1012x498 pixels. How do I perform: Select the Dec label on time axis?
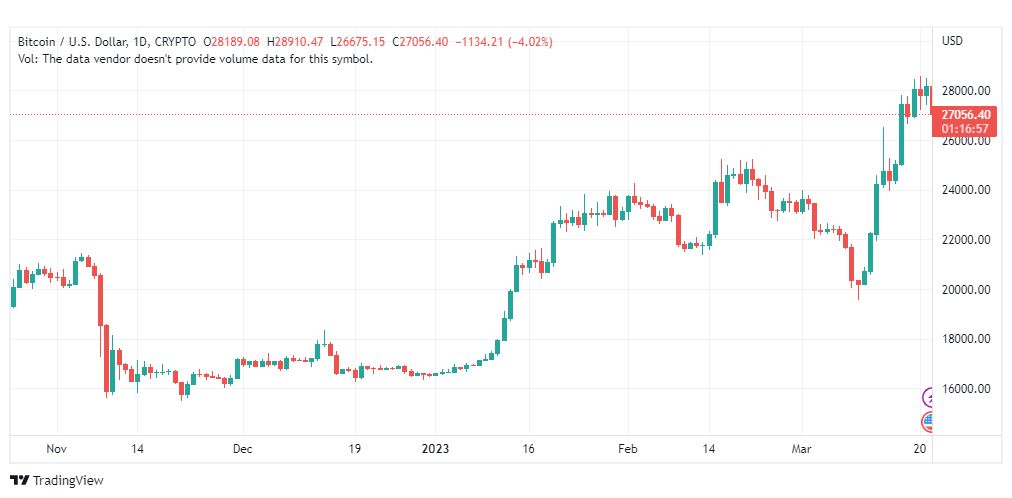point(242,450)
